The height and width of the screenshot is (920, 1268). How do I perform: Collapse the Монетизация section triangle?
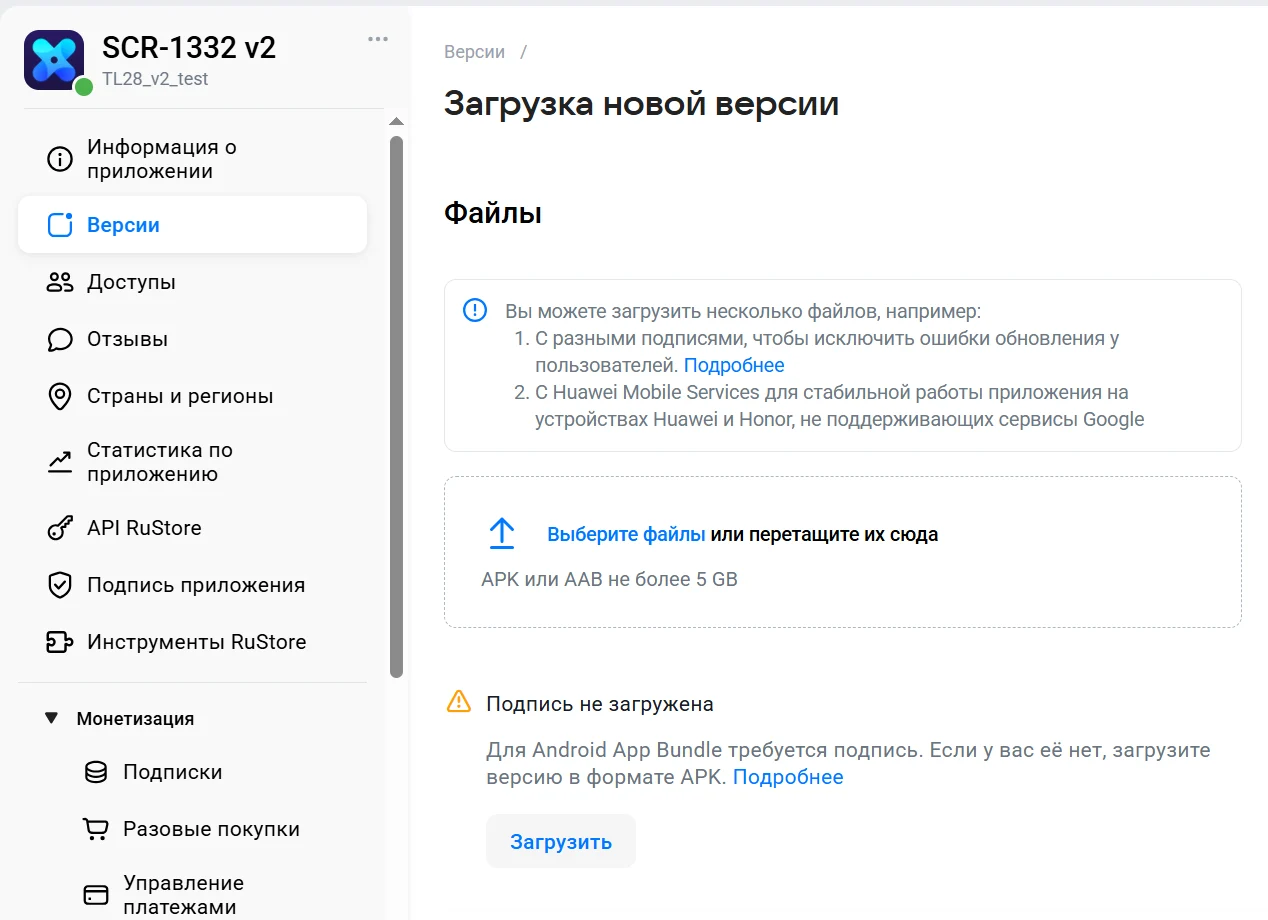[52, 718]
